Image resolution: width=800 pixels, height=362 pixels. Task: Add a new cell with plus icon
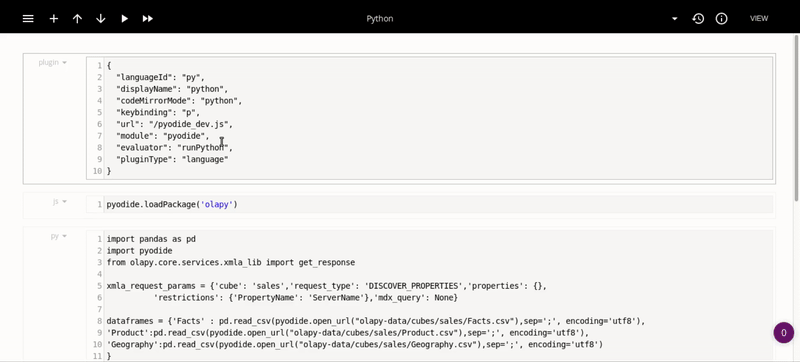click(54, 18)
